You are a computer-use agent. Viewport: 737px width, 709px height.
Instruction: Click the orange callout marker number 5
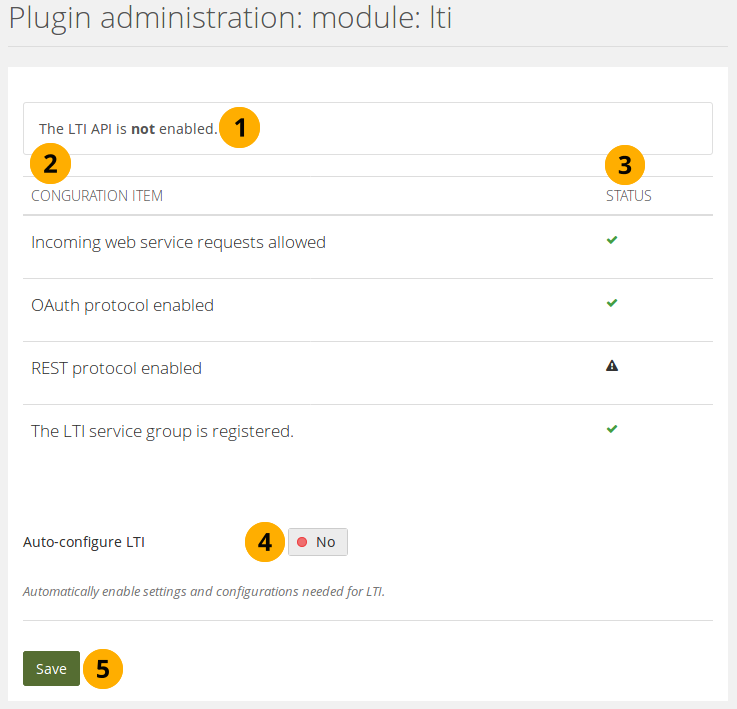coord(102,669)
